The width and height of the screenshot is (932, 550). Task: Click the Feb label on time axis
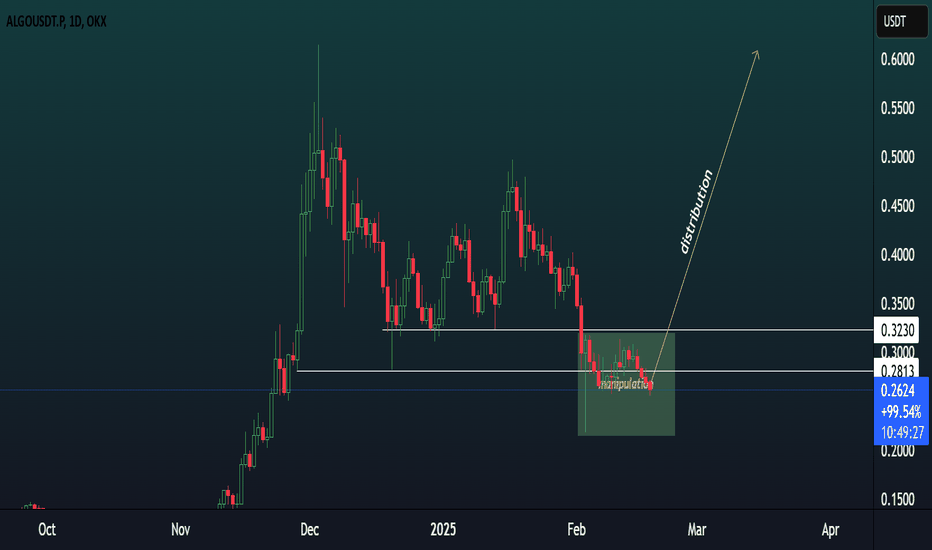tap(576, 529)
